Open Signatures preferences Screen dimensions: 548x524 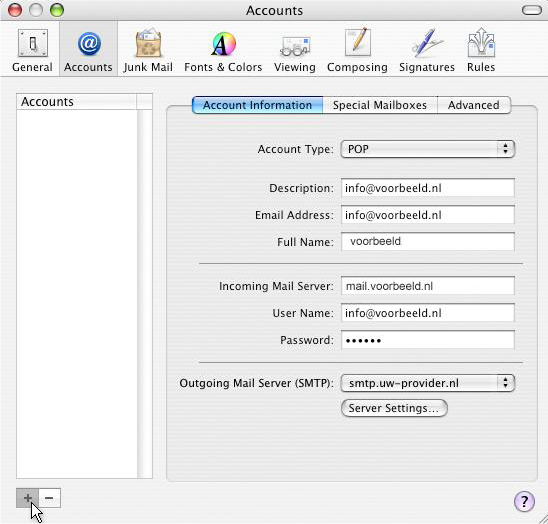[427, 51]
